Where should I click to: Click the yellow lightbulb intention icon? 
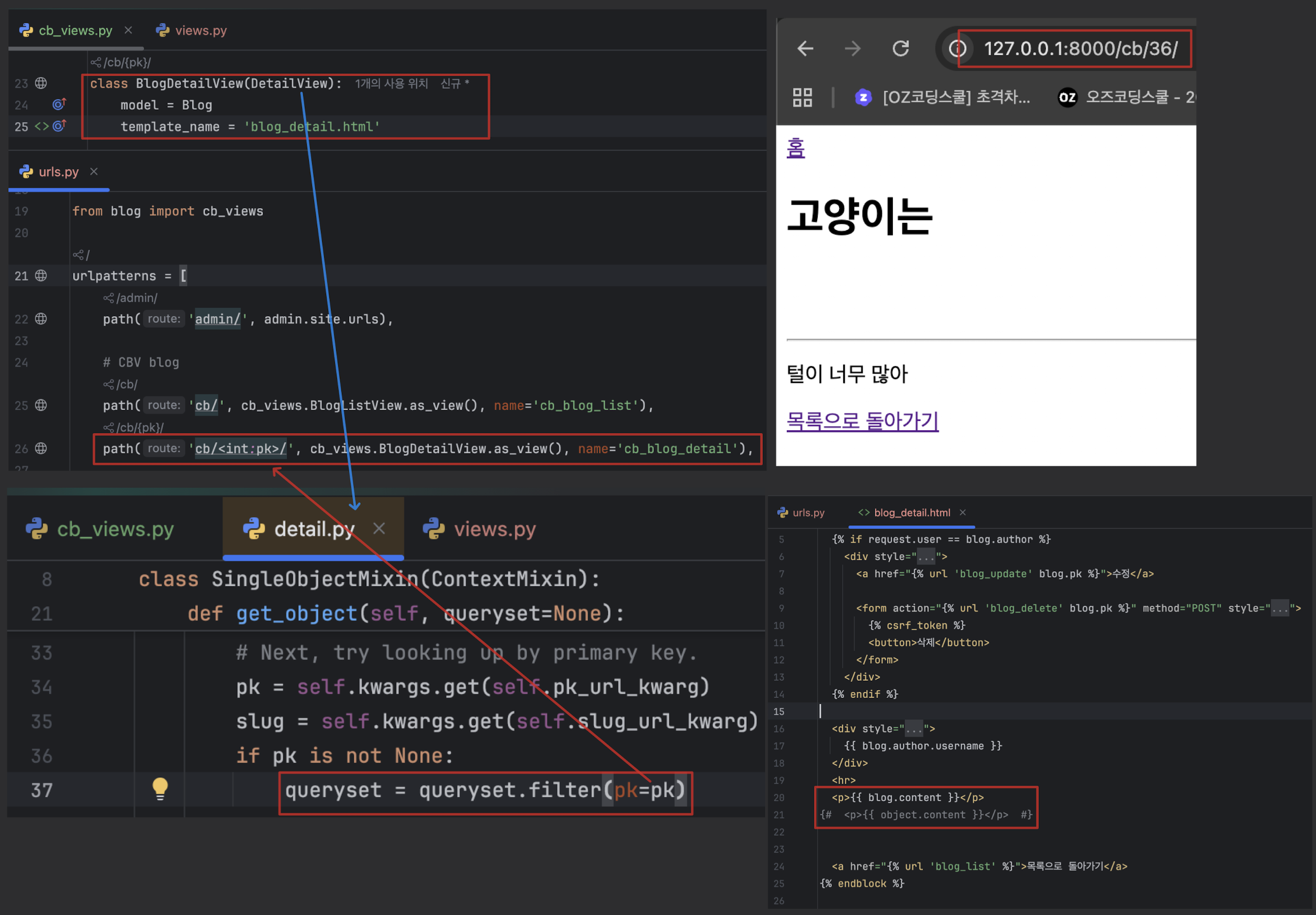[x=160, y=789]
